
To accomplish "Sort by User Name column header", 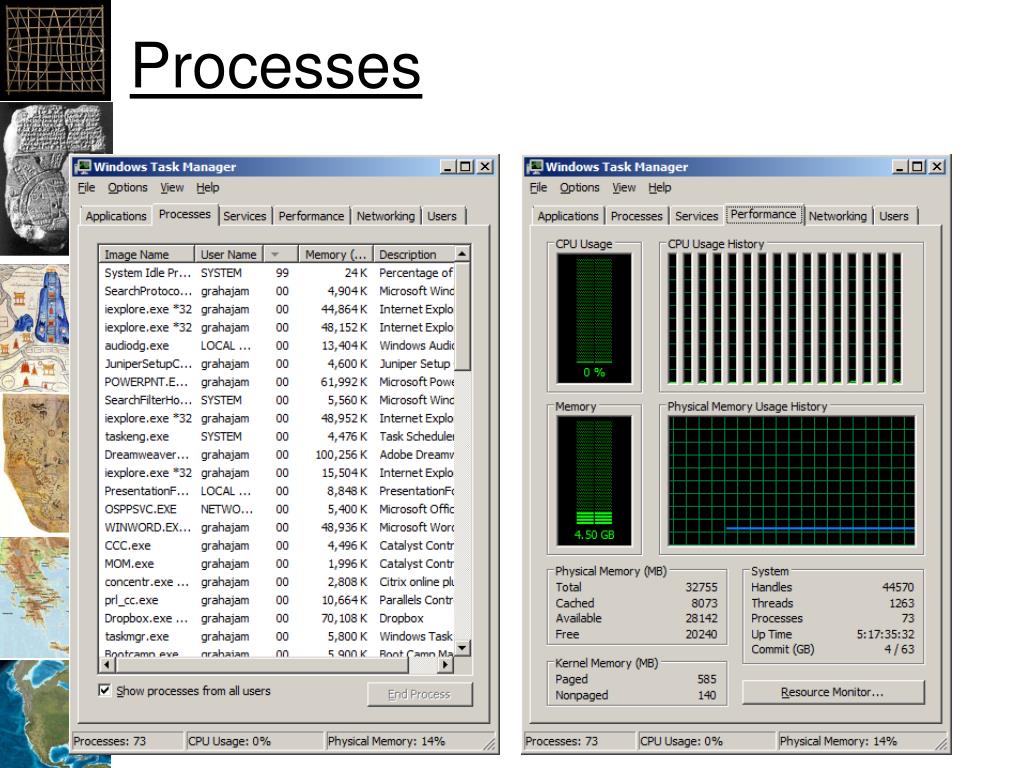I will tap(229, 254).
